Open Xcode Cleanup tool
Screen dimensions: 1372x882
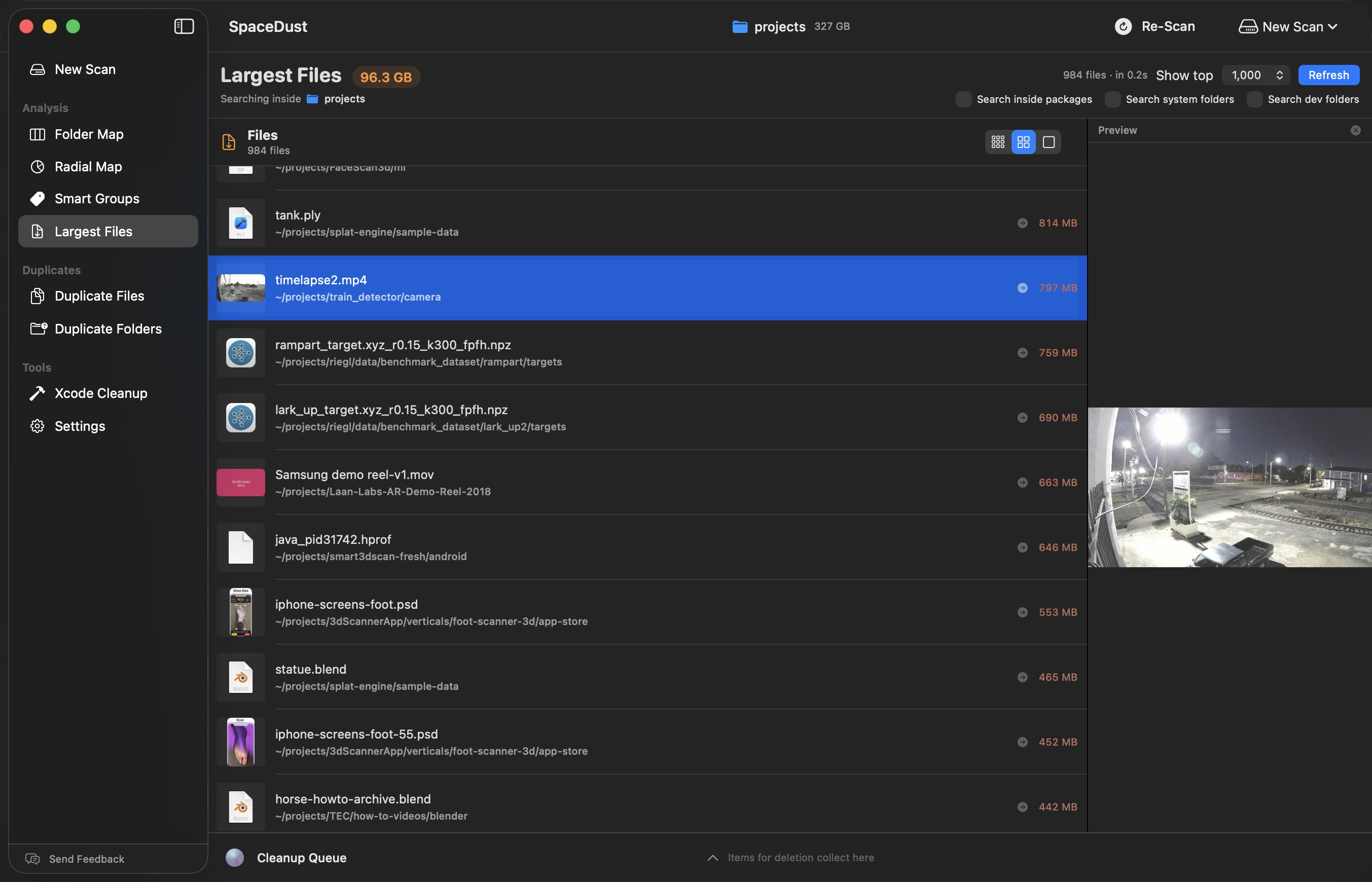pyautogui.click(x=109, y=393)
